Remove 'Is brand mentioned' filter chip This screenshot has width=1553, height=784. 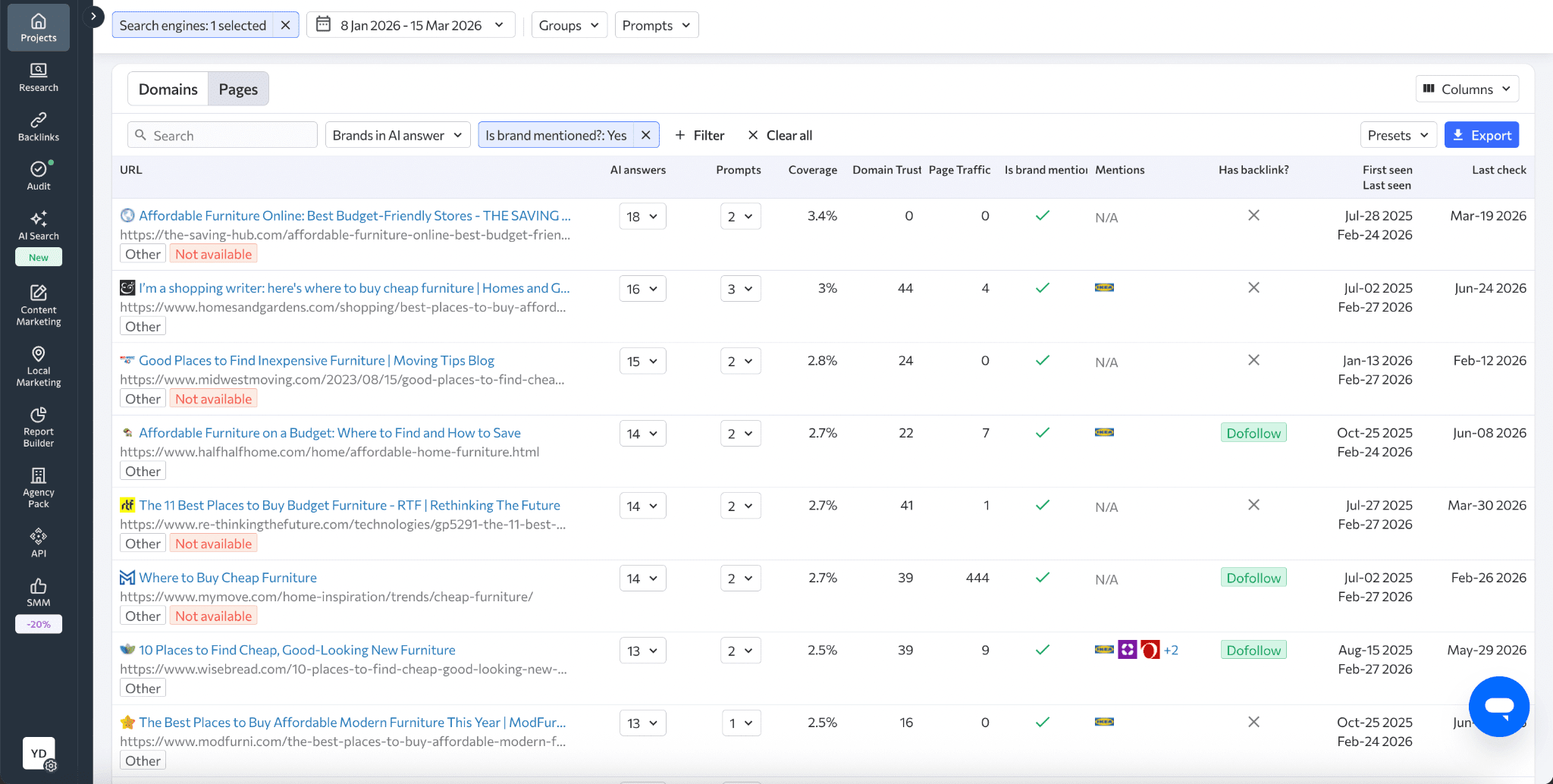coord(645,135)
